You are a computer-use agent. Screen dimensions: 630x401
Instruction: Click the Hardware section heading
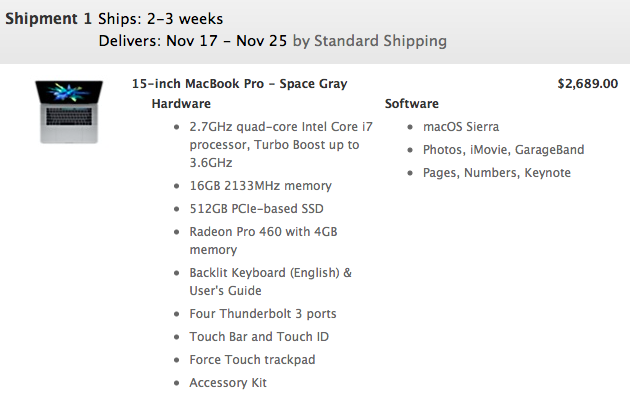[x=181, y=104]
